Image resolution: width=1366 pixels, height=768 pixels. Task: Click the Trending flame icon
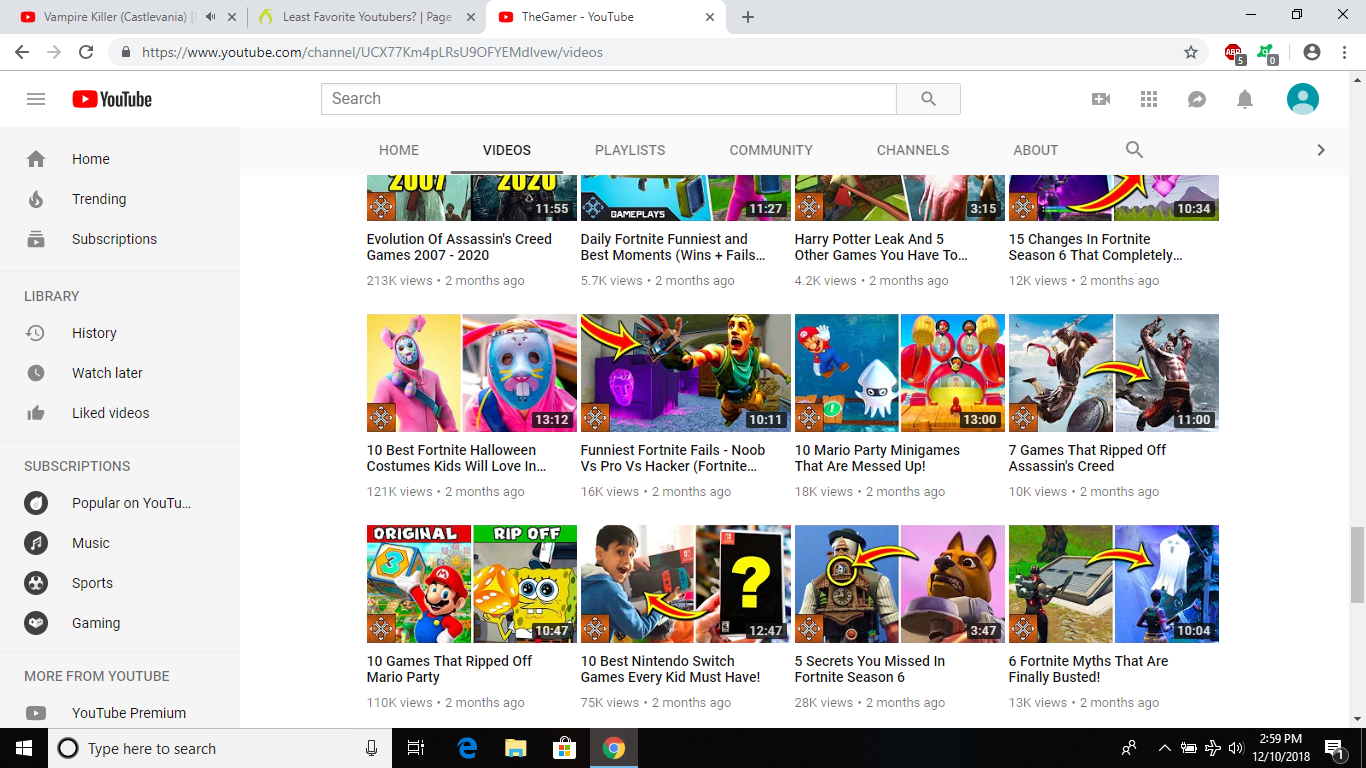36,199
